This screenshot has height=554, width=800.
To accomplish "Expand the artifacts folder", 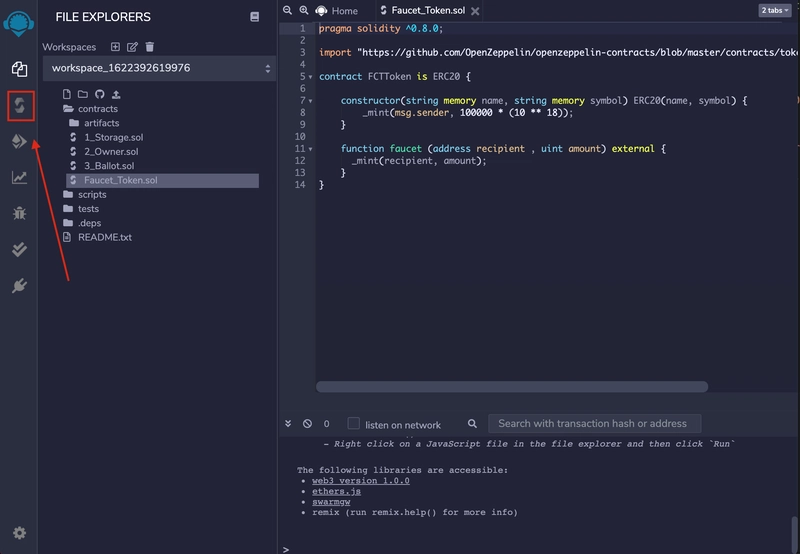I will pos(94,123).
